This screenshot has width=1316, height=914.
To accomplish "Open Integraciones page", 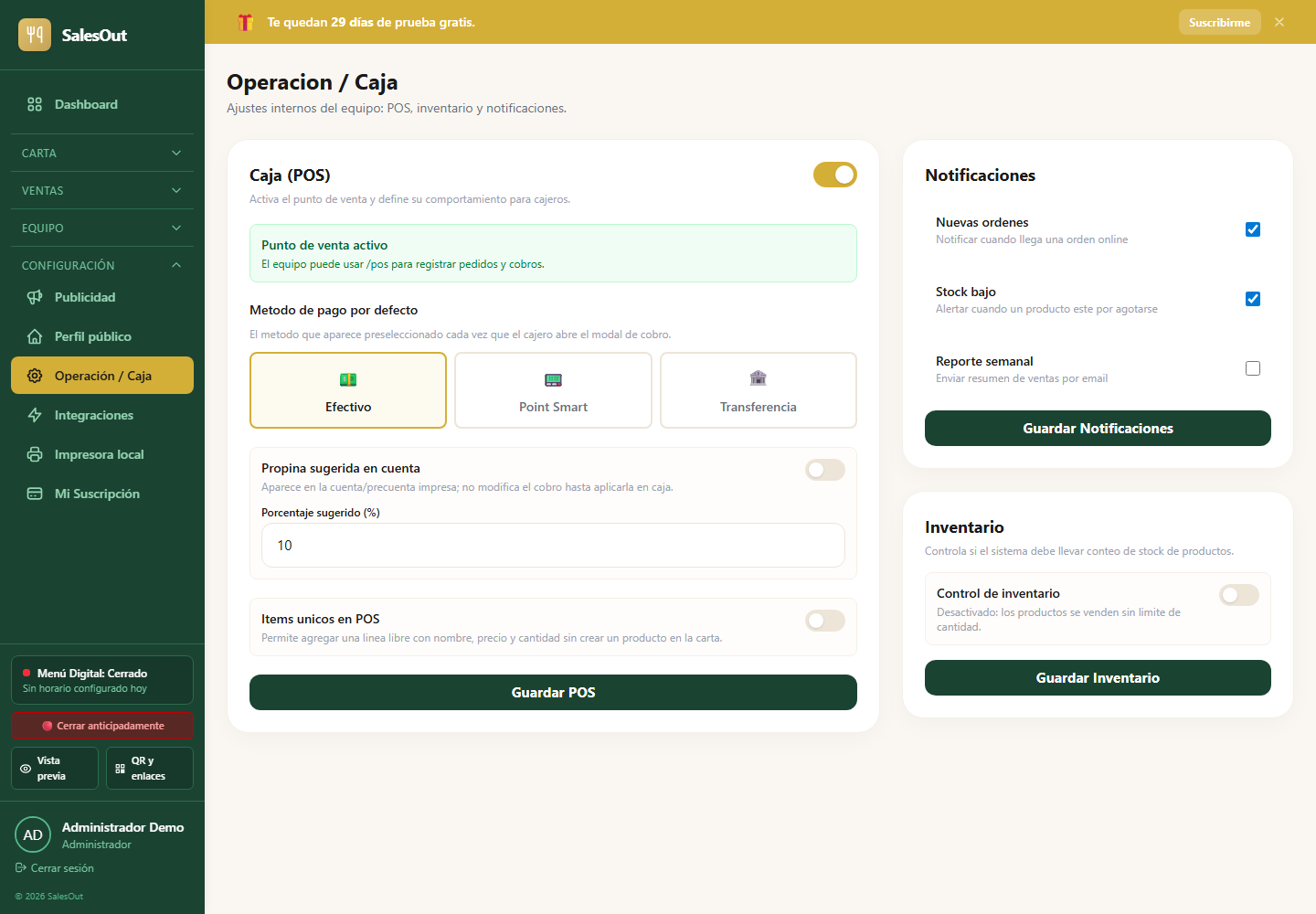I will click(102, 415).
